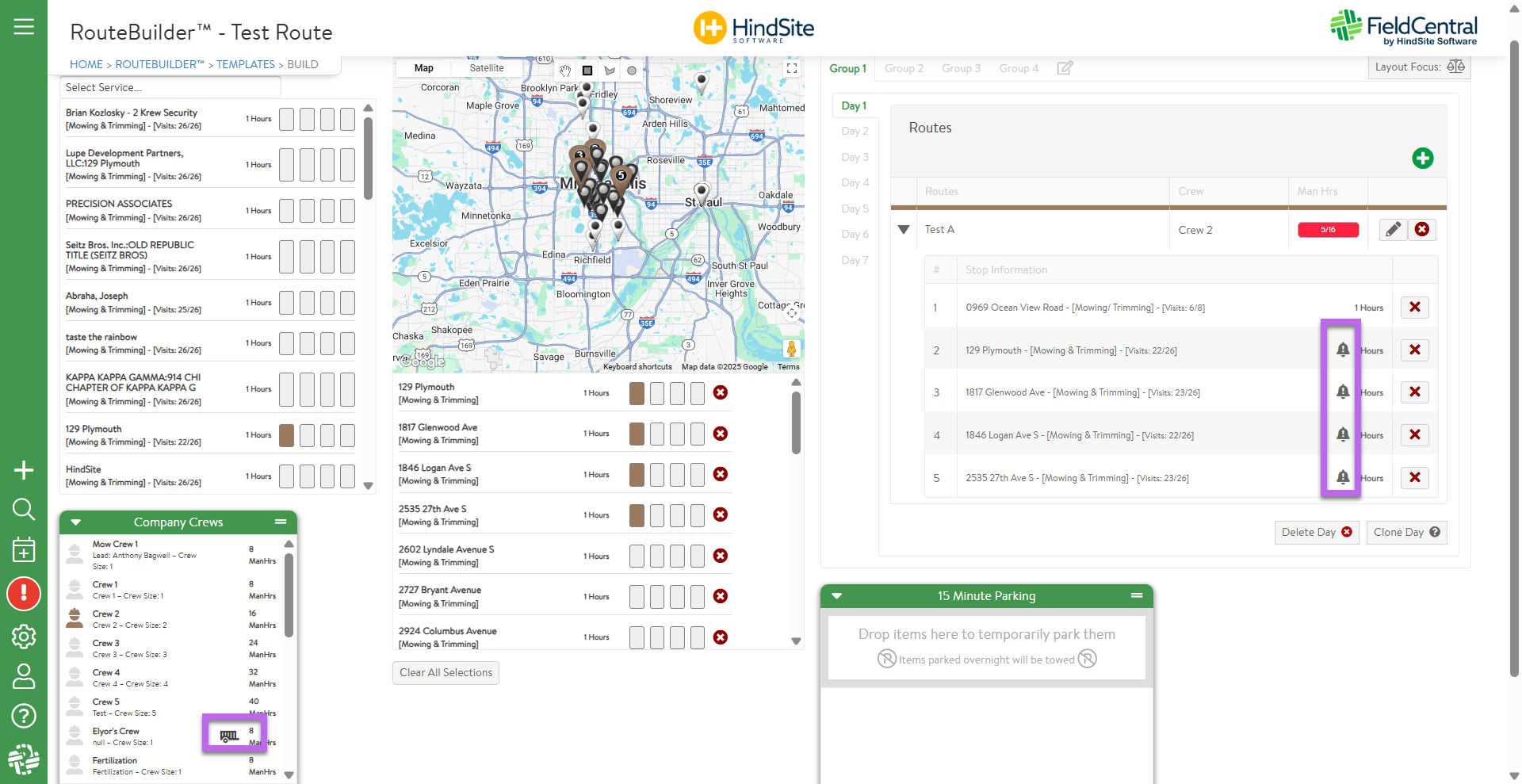Click the Delete Day button
Screen dimensions: 1522x784
click(1316, 533)
